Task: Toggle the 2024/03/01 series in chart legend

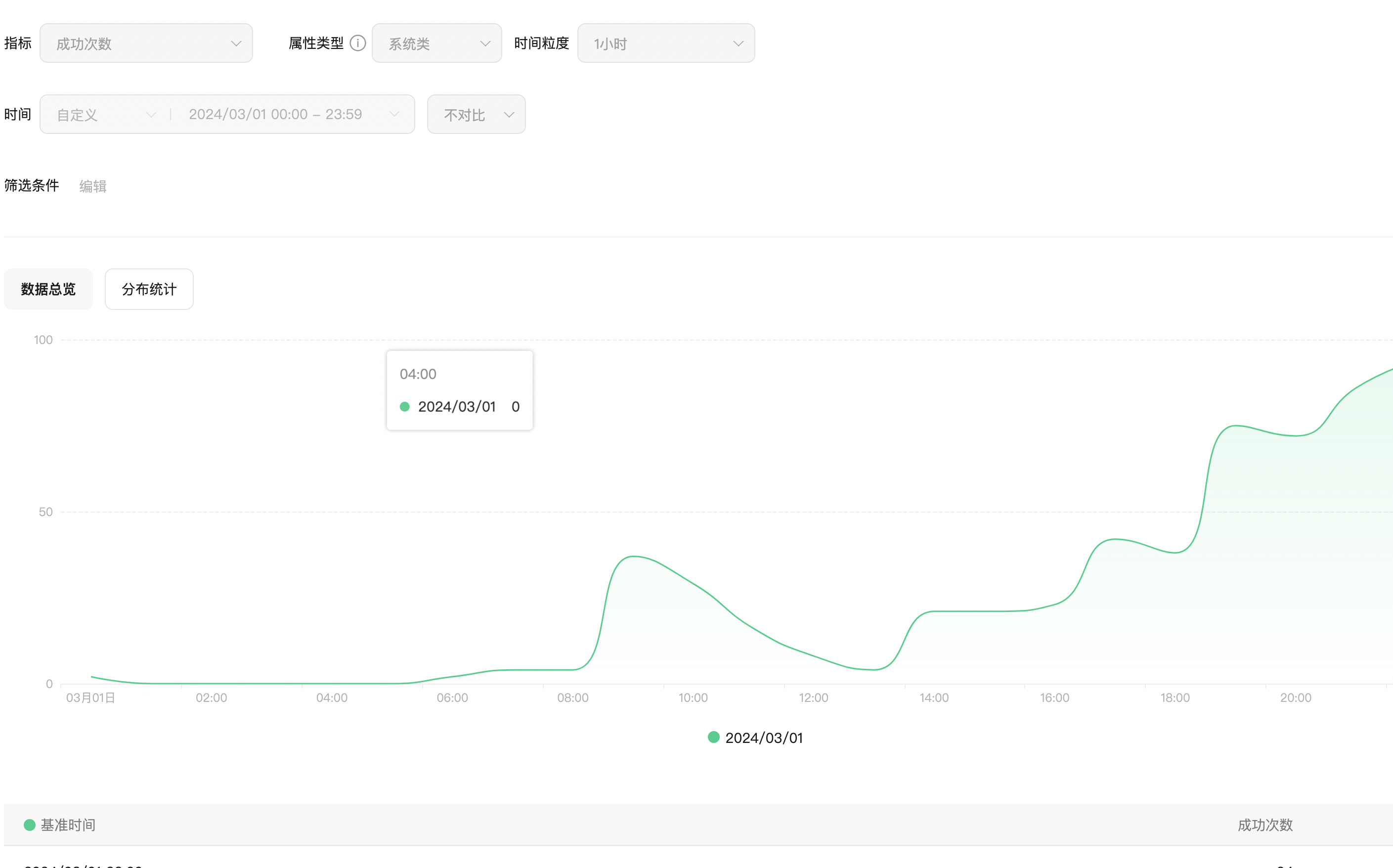Action: (755, 738)
